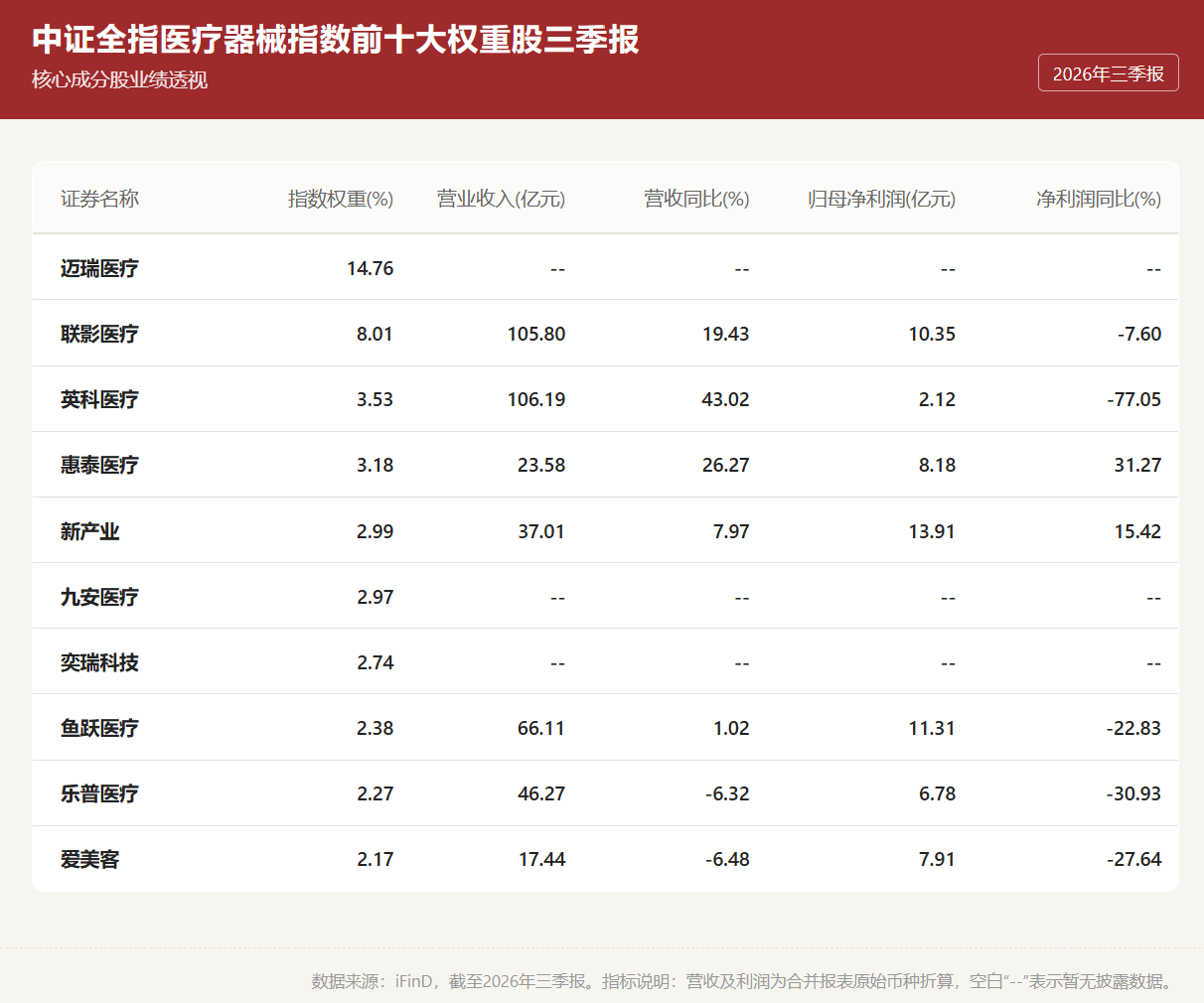The height and width of the screenshot is (1003, 1204).
Task: Click the 爱美客 stock name
Action: pos(89,859)
